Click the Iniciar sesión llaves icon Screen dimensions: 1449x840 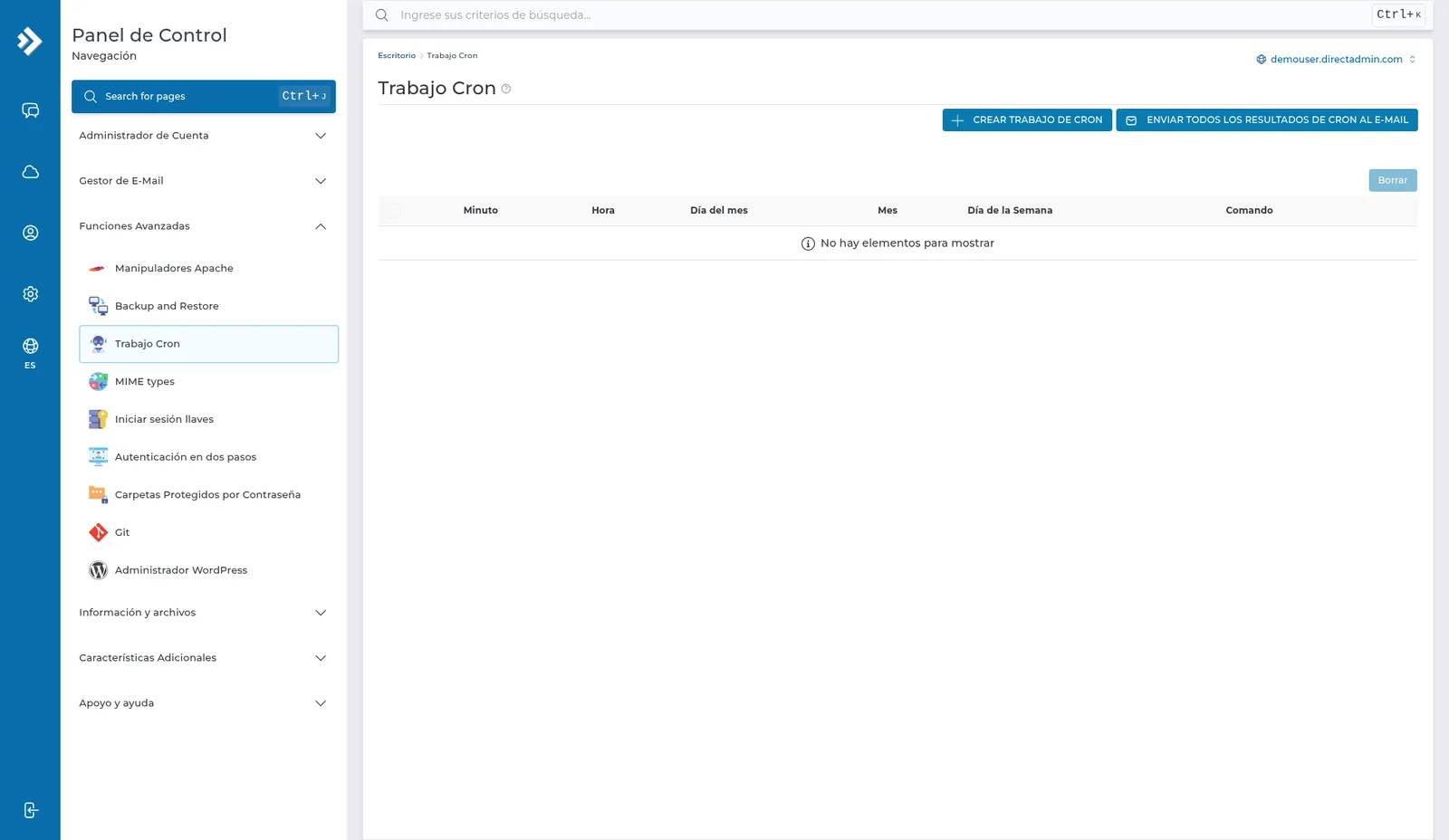point(98,419)
